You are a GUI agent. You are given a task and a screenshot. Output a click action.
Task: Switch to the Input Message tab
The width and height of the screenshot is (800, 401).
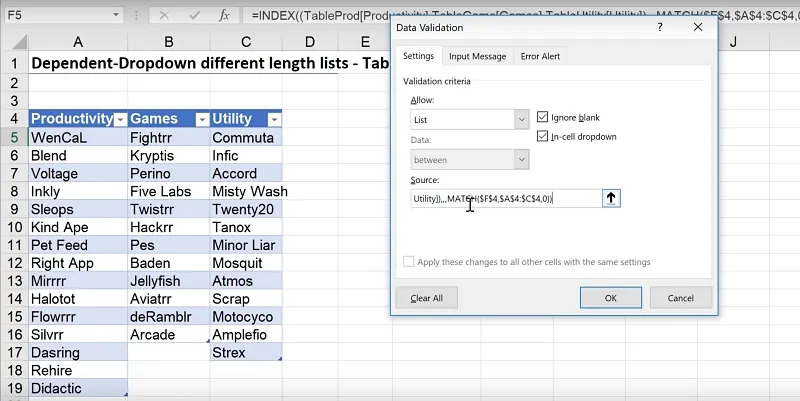[477, 57]
